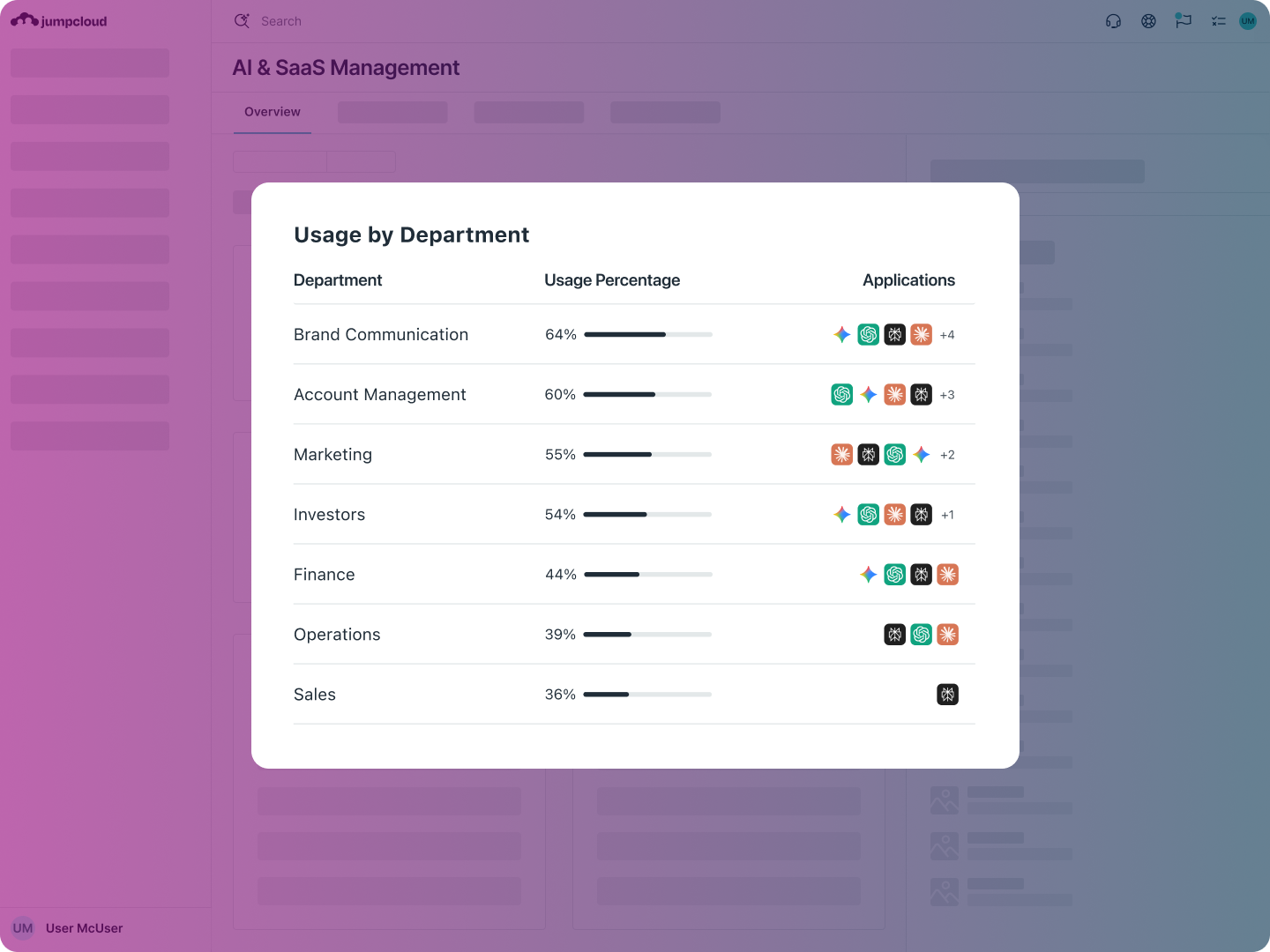Viewport: 1270px width, 952px height.
Task: Sort by the Department column header
Action: coord(338,280)
